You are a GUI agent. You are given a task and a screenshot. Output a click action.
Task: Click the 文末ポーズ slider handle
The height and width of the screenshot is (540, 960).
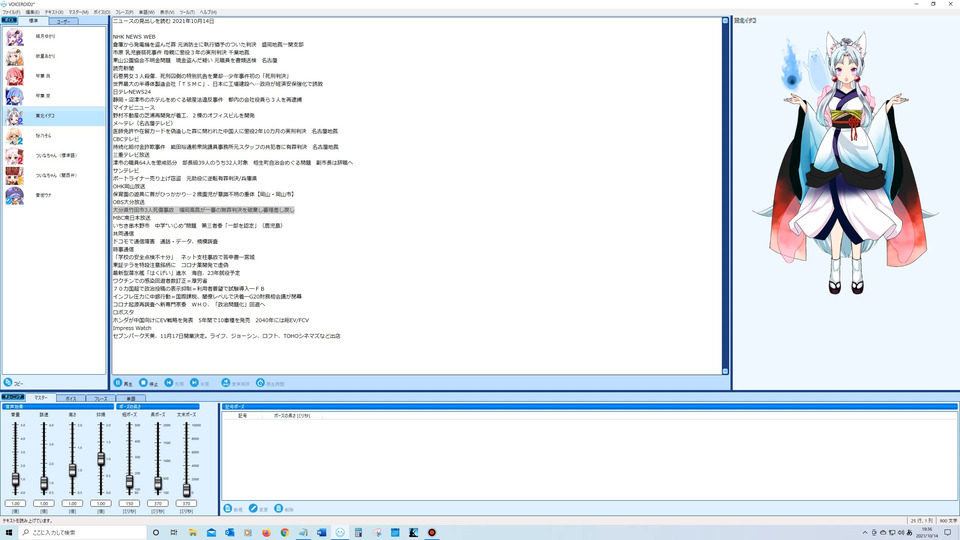click(x=187, y=489)
